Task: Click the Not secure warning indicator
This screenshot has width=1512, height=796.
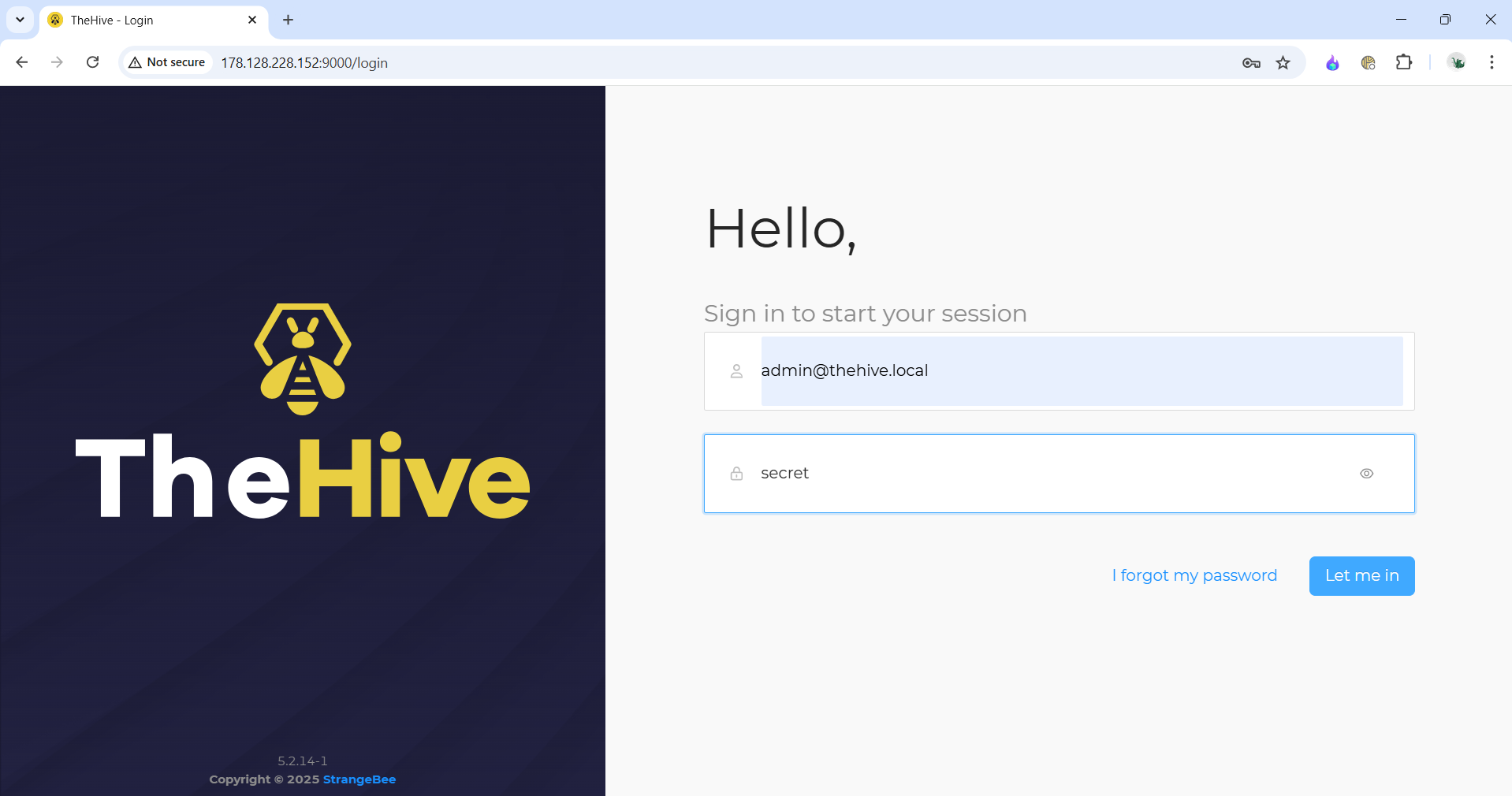Action: pos(166,62)
